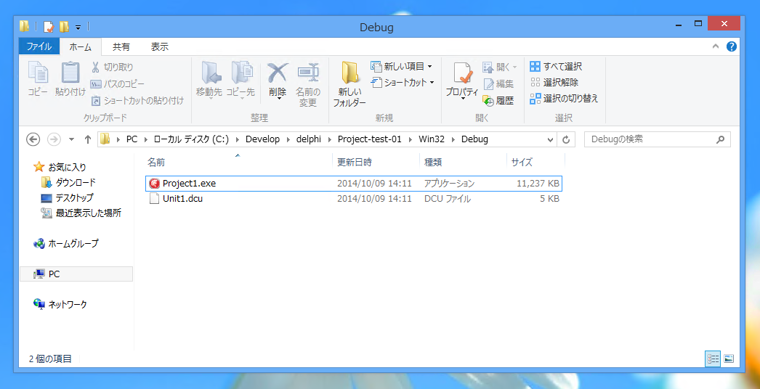Open ダウンロード in navigation pane
760x389 pixels.
(68, 183)
